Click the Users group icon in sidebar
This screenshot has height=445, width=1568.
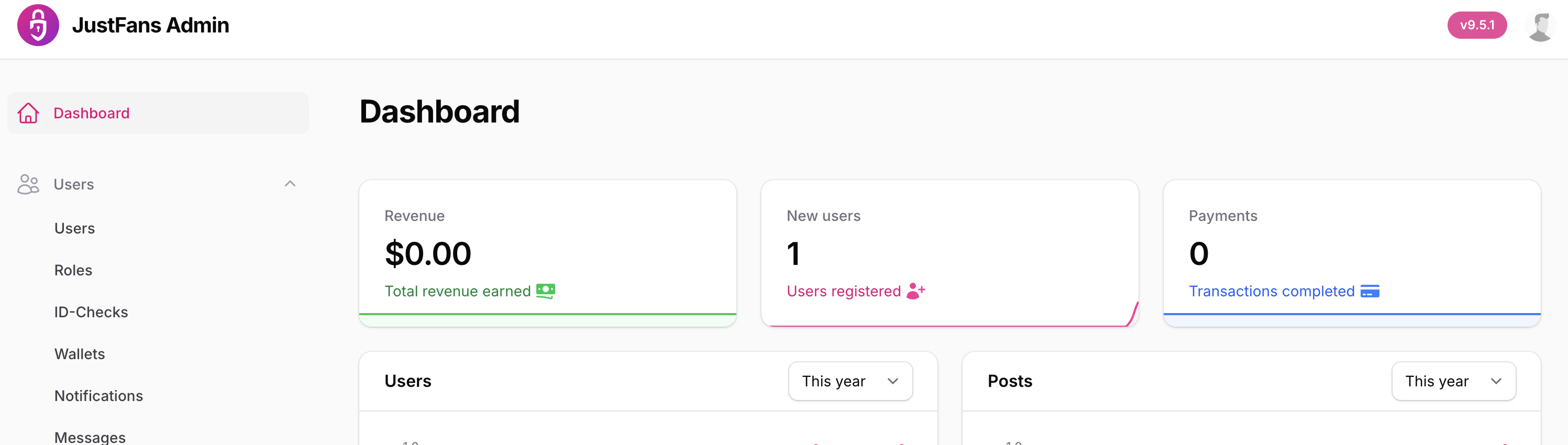(x=28, y=184)
